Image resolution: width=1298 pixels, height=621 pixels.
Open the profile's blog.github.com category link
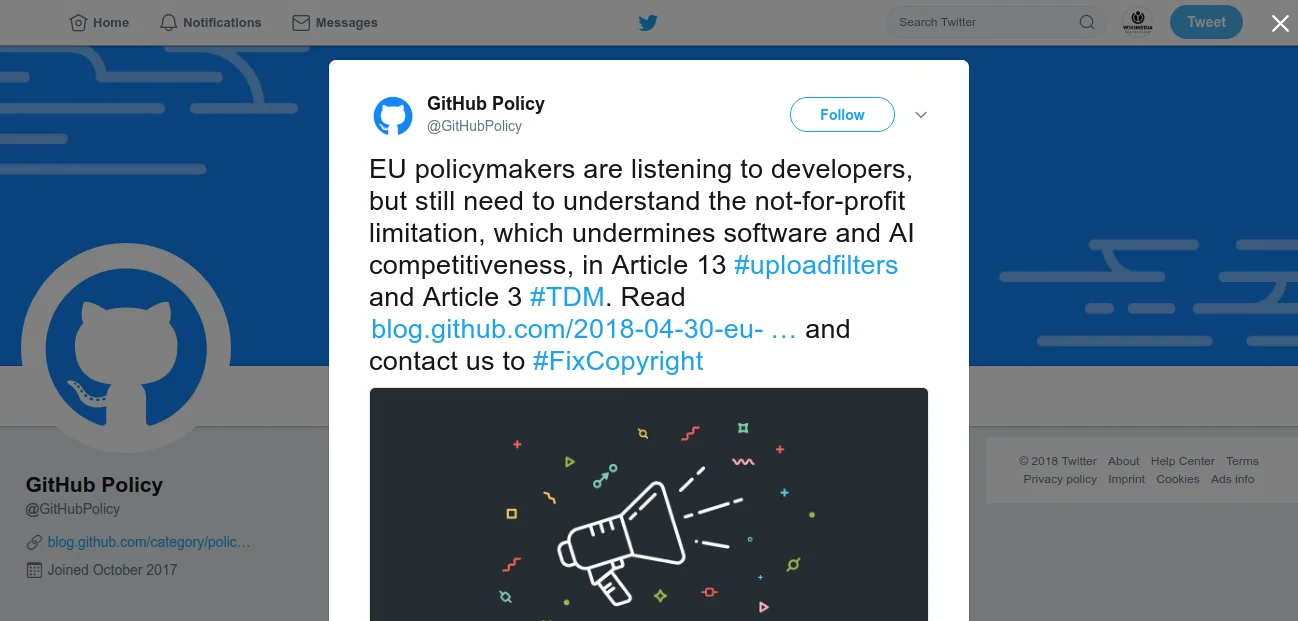point(149,542)
